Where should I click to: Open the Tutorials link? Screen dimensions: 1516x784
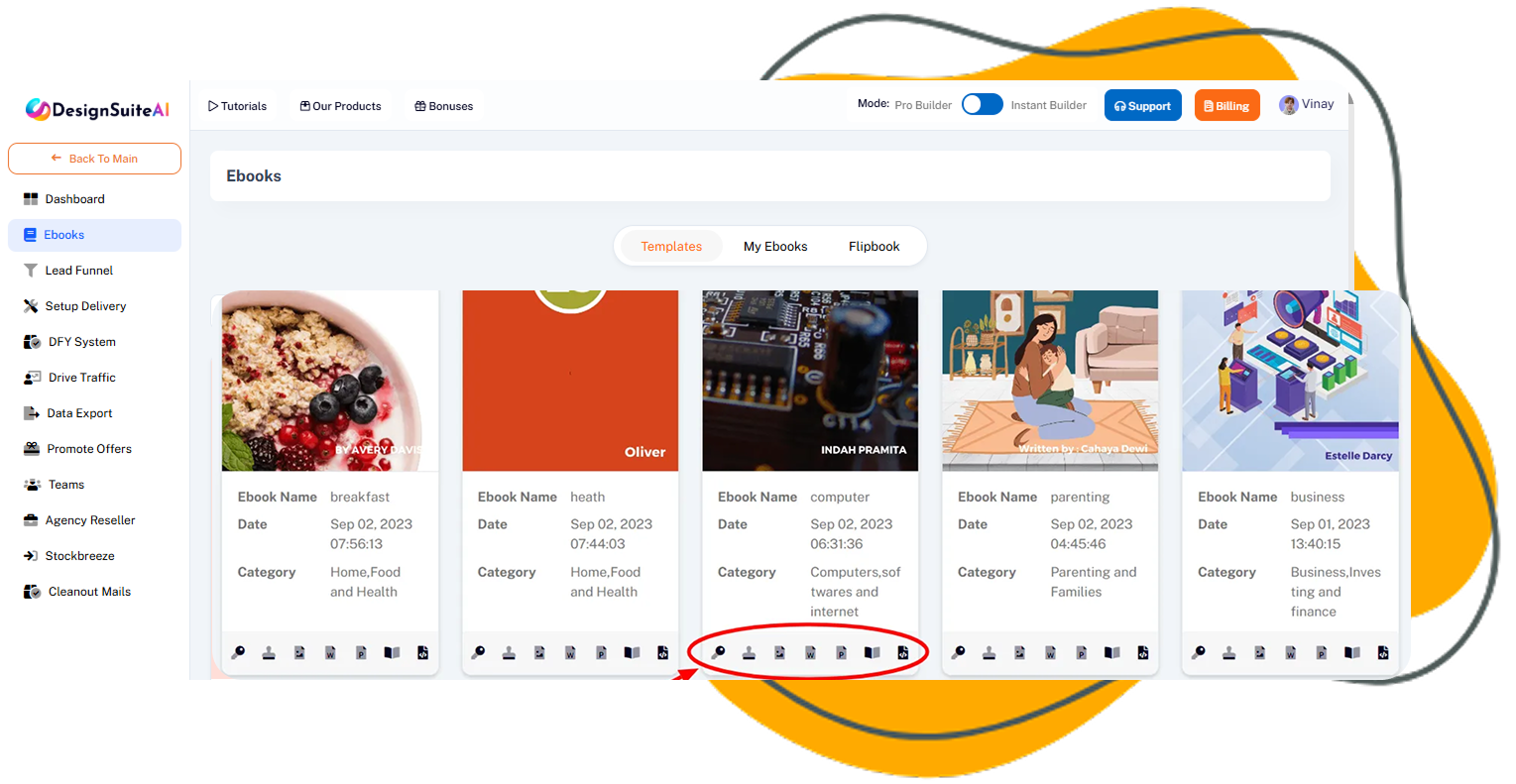pos(237,106)
